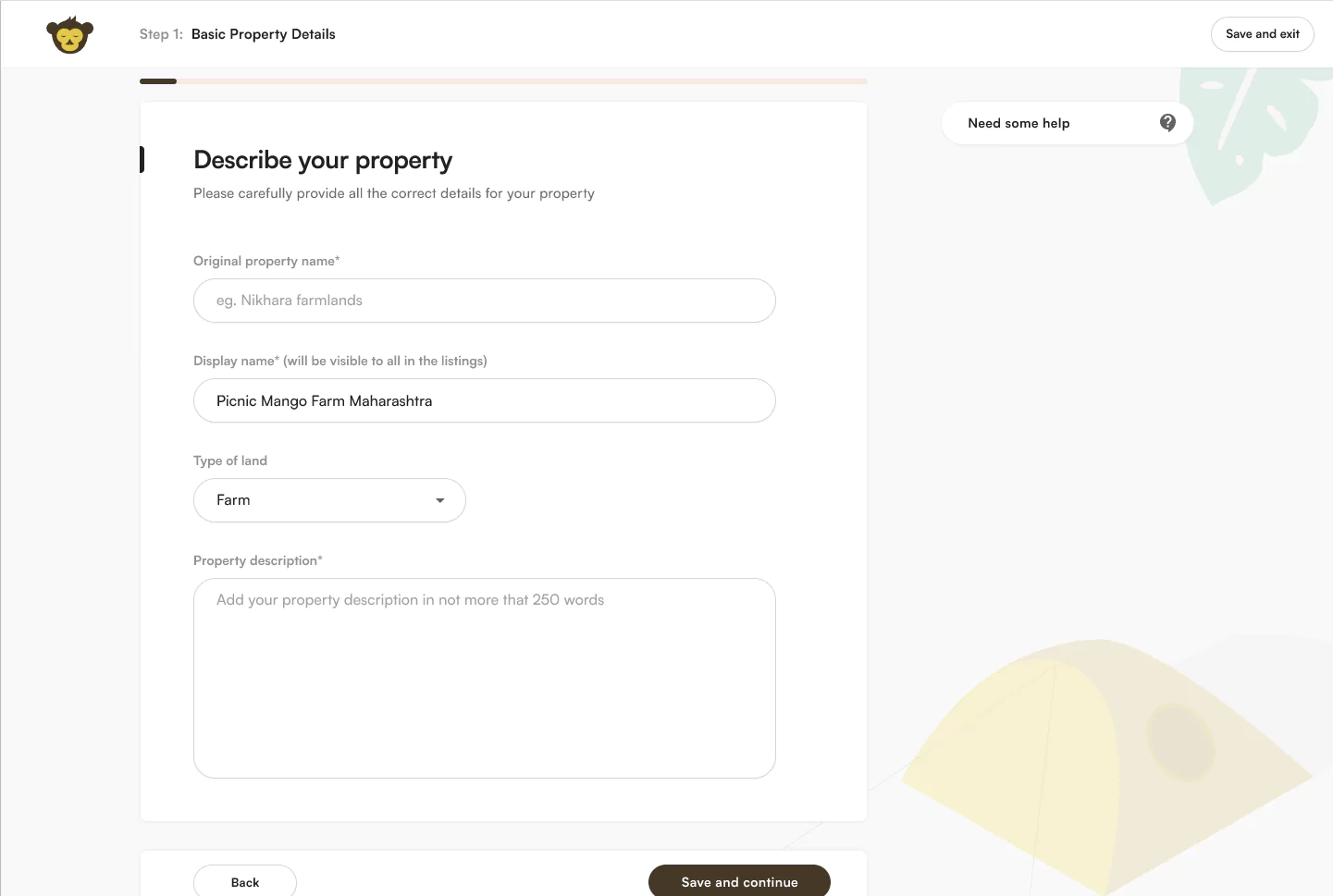Click the Basic Property Details step title

coord(264,34)
